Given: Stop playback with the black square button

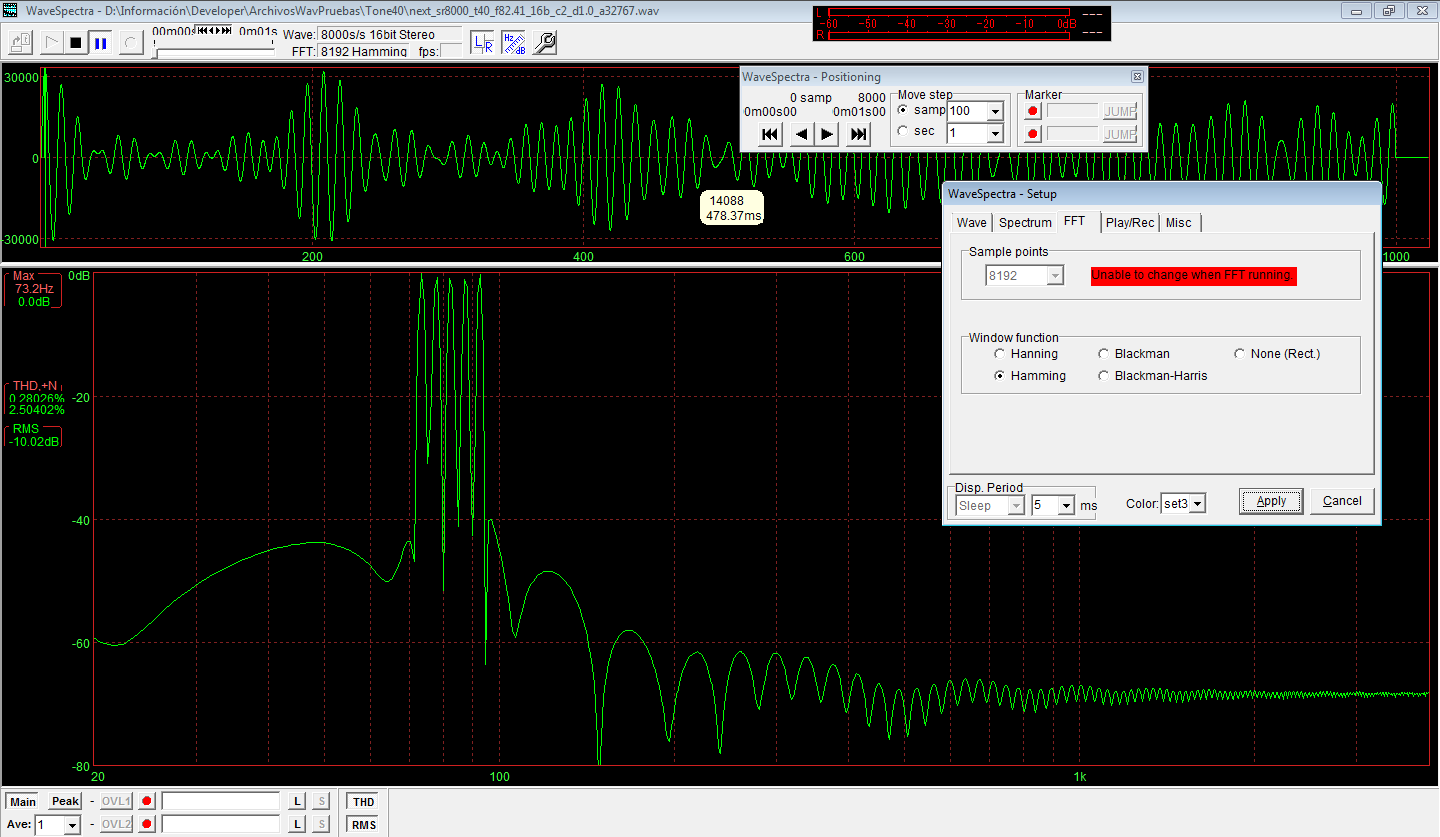Looking at the screenshot, I should [x=75, y=43].
